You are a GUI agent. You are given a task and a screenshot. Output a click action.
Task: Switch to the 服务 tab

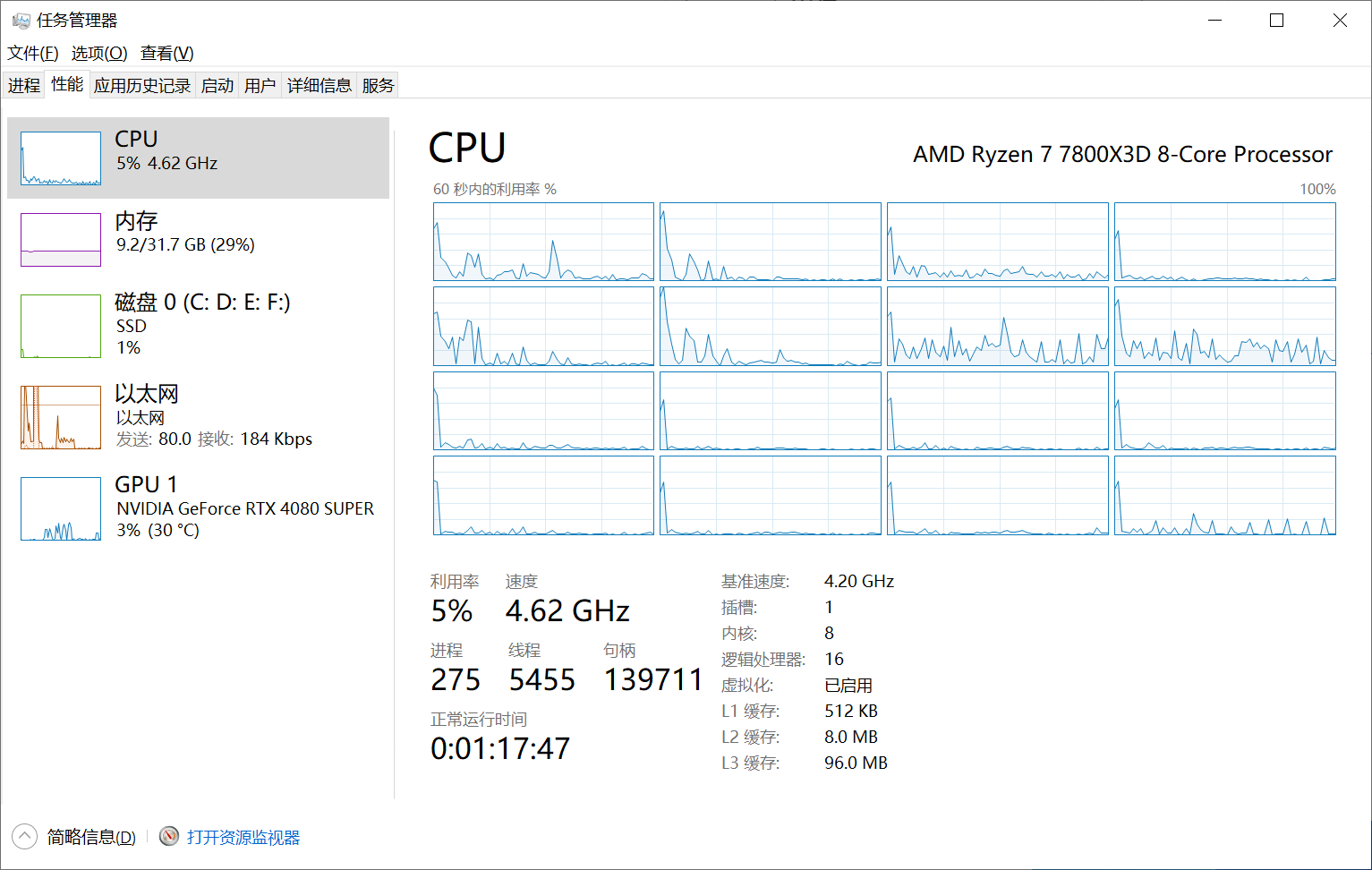(378, 85)
